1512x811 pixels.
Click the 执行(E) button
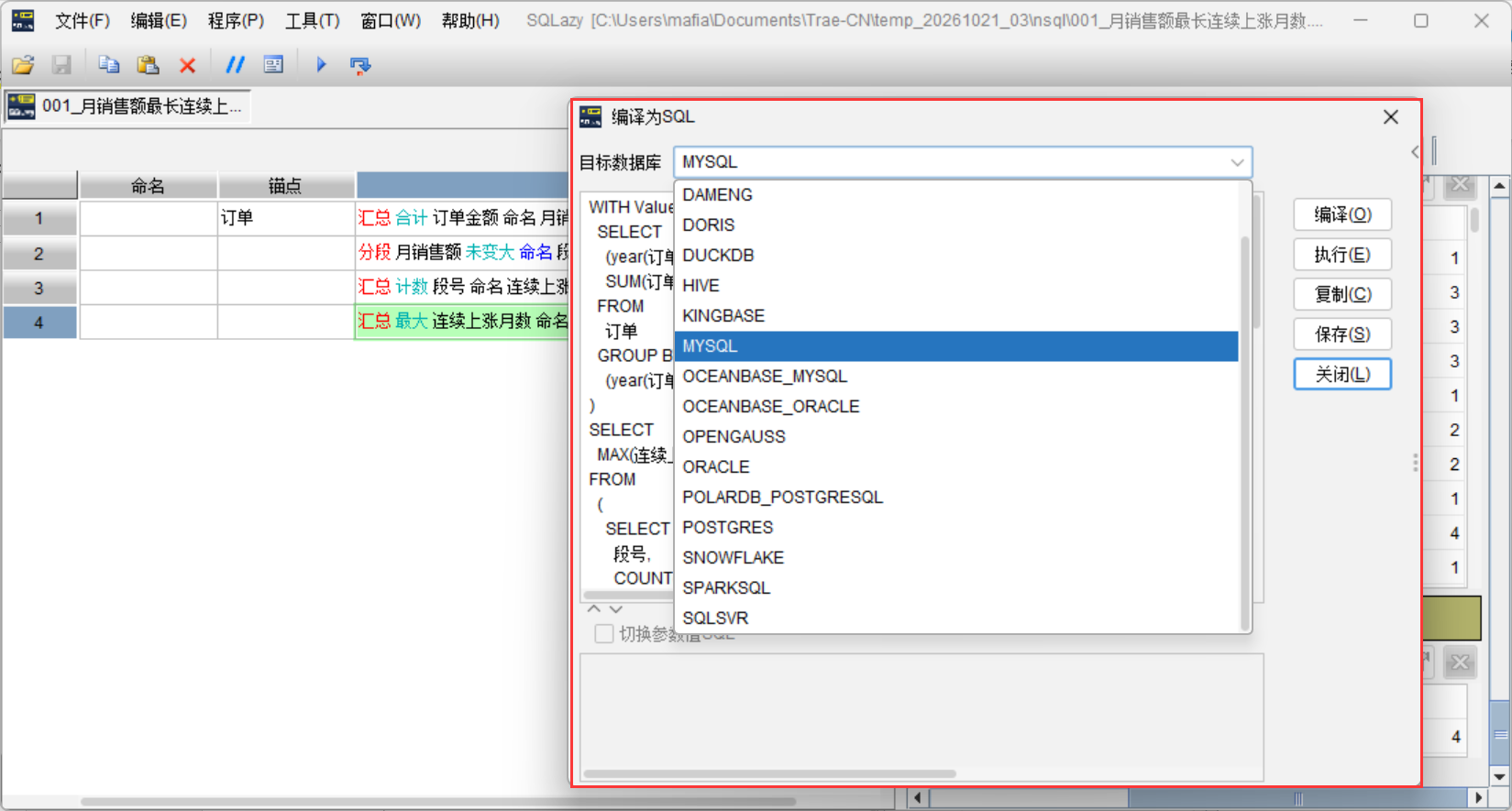coord(1342,255)
